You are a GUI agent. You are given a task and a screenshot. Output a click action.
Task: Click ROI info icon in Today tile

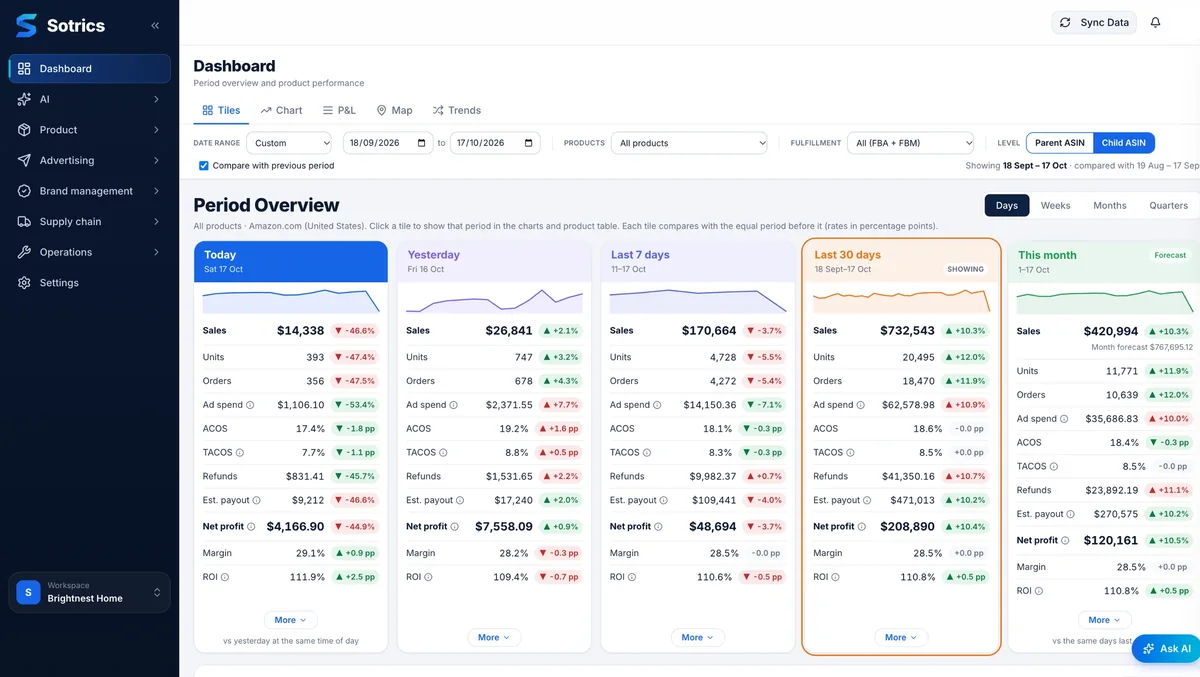coord(225,577)
